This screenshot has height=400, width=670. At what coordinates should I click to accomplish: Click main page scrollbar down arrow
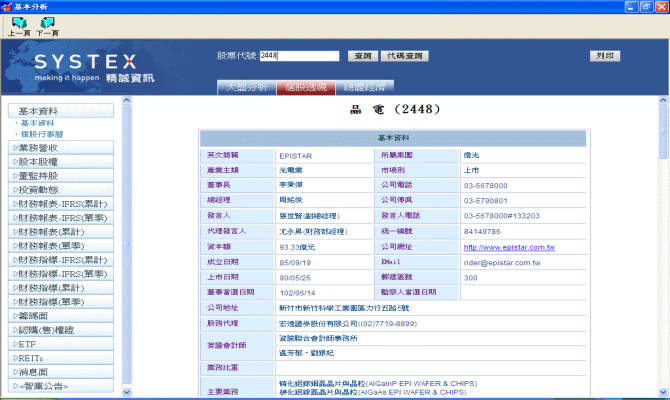coord(663,391)
